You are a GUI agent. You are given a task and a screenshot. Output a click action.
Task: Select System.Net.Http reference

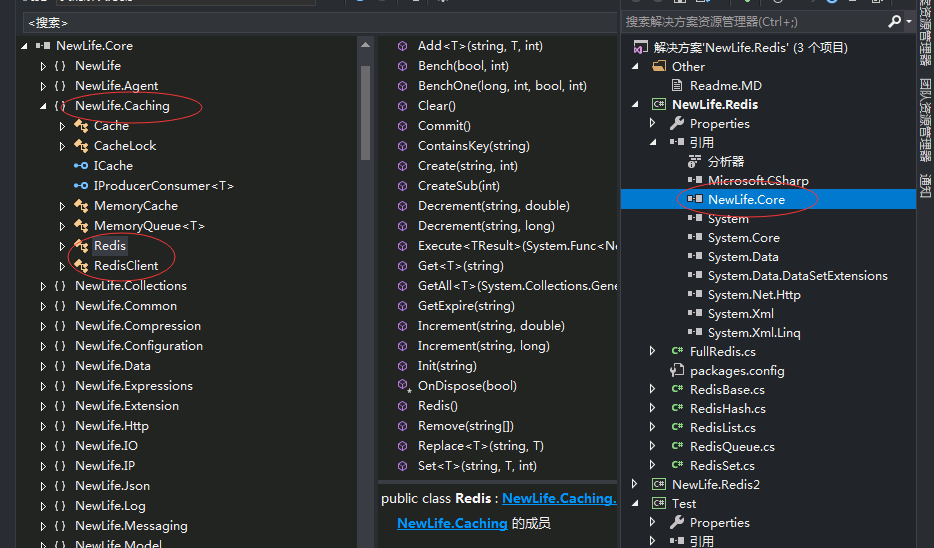pos(753,295)
